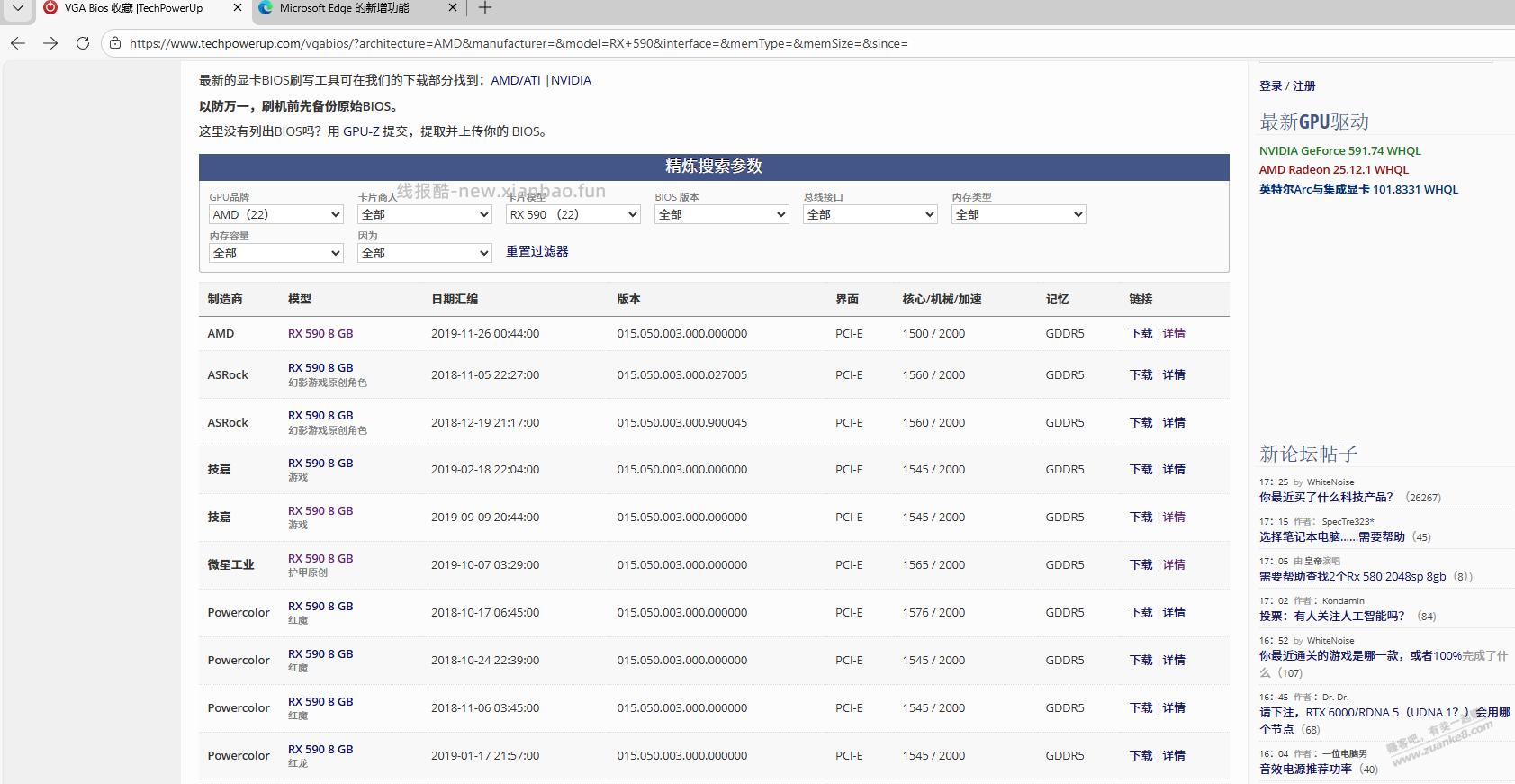The height and width of the screenshot is (784, 1515).
Task: Download 微星工业 RX 590 BIOS
Action: tap(1141, 564)
